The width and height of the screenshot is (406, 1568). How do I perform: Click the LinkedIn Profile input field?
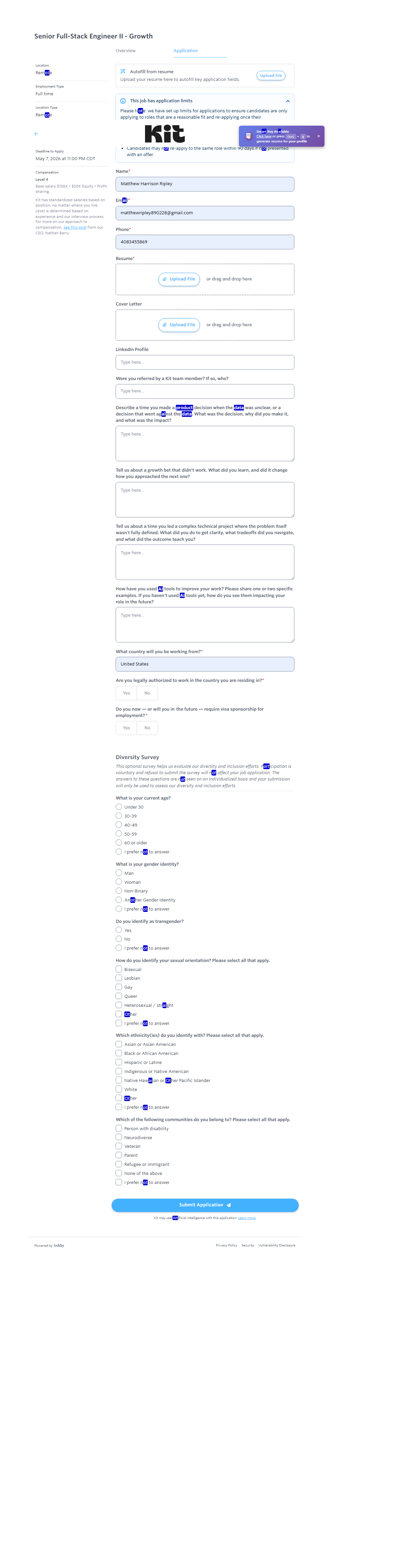click(205, 362)
